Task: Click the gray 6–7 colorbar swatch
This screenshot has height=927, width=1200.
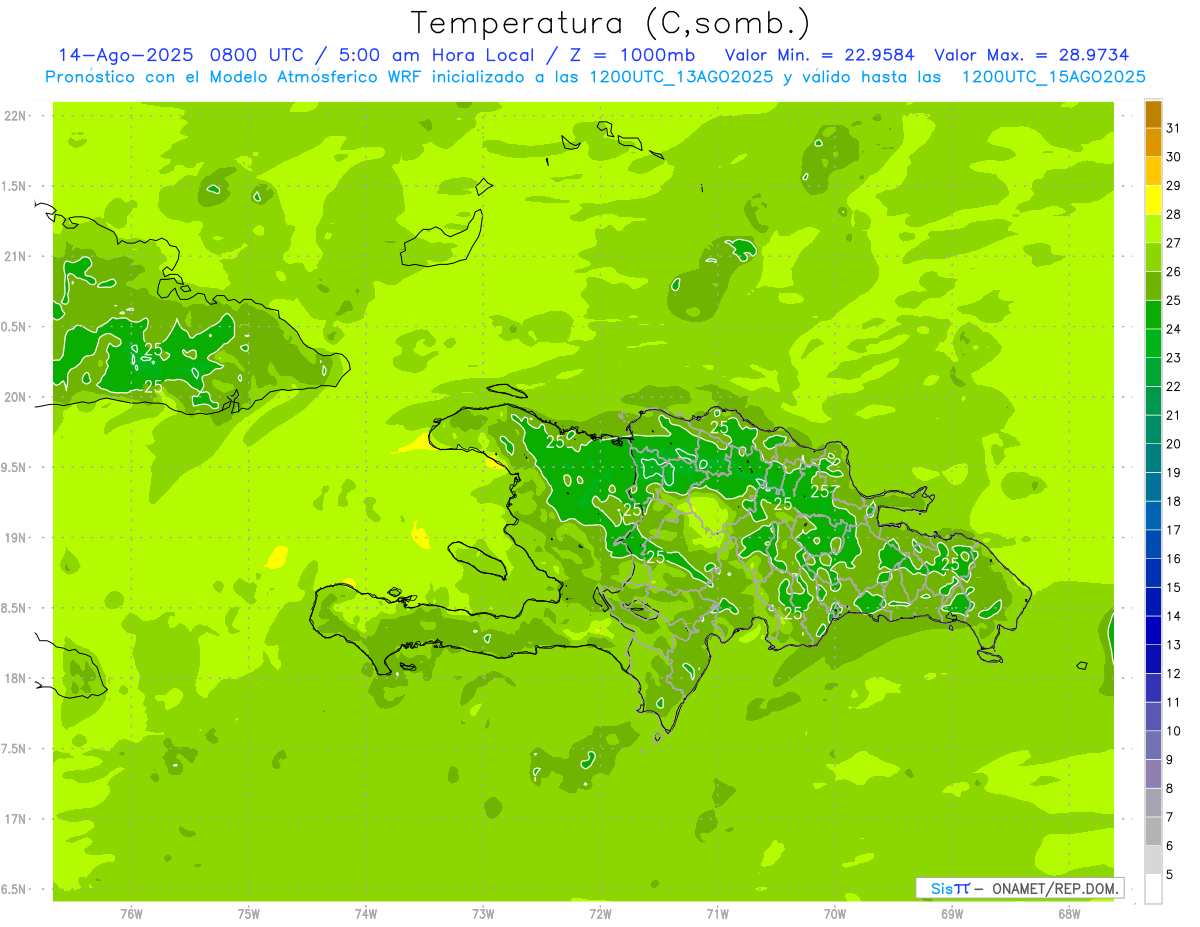Action: click(x=1153, y=831)
